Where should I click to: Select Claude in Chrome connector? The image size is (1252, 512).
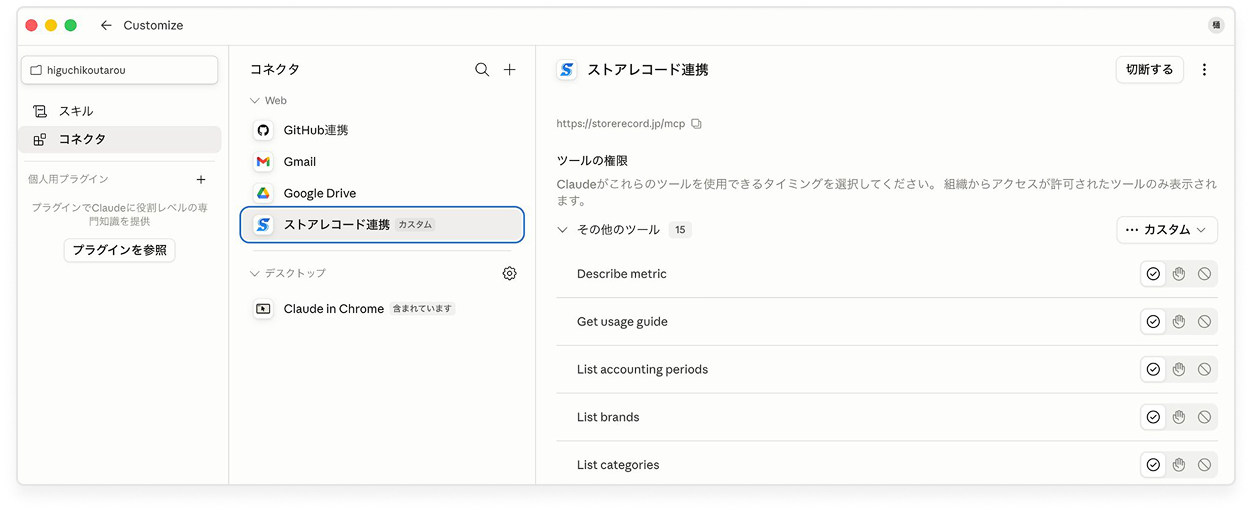point(382,309)
